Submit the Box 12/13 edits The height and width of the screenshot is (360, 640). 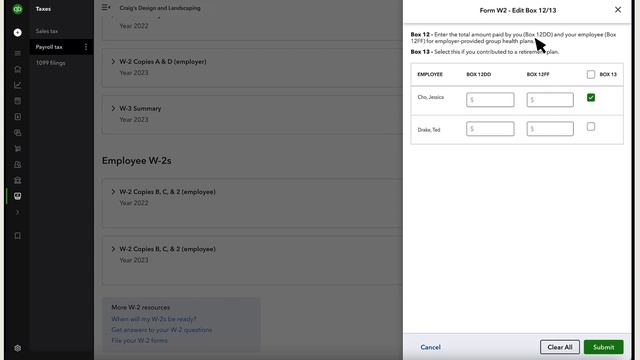603,347
